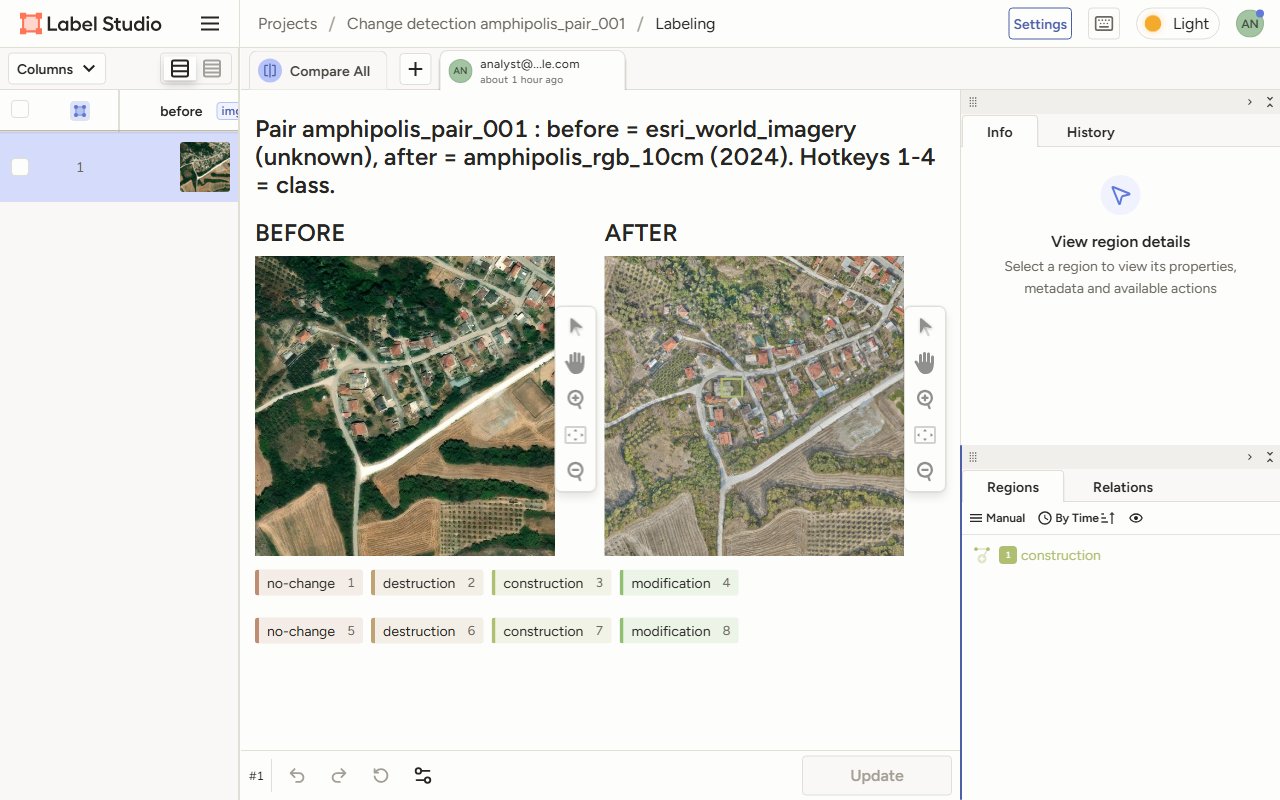This screenshot has height=800, width=1280.
Task: Change the Manual region grouping option
Action: click(x=998, y=518)
